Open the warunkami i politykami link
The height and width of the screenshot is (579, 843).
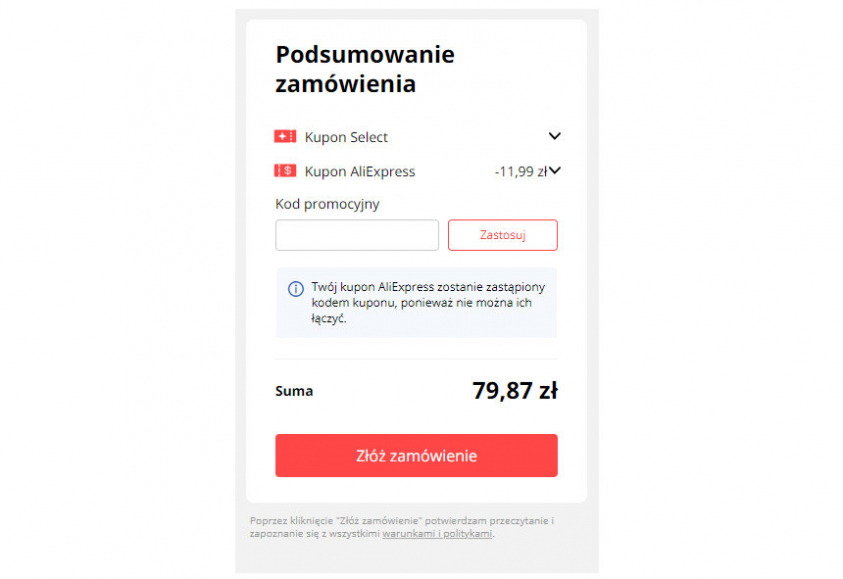(x=437, y=534)
